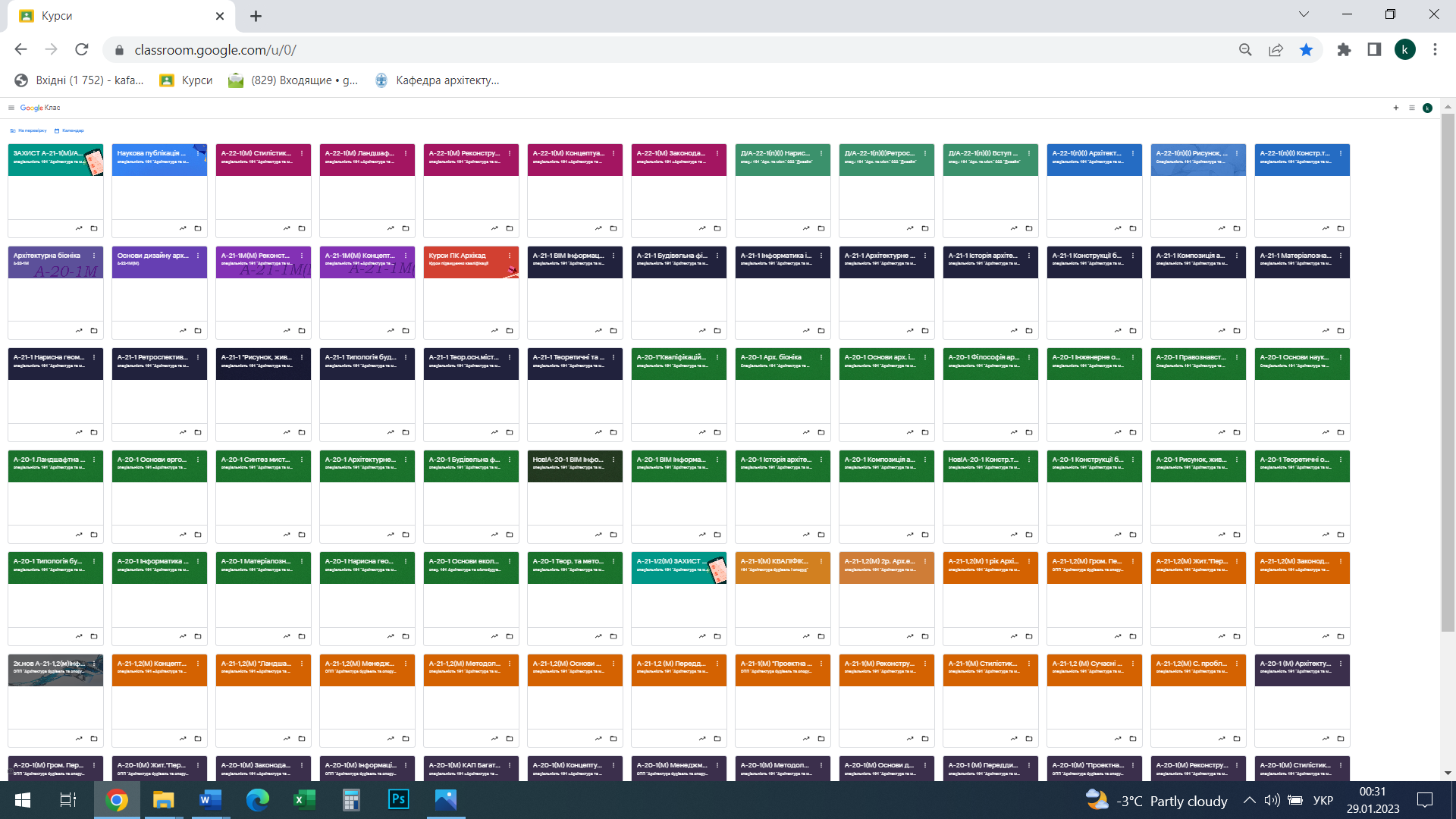This screenshot has height=819, width=1456.
Task: Open gradebook for А-21-1 Історія архіте card
Action: [1014, 331]
